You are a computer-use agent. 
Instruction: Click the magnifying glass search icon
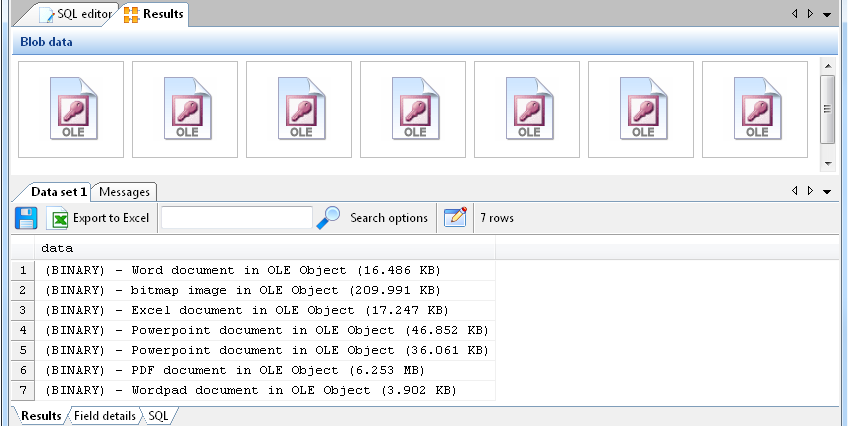(x=328, y=217)
